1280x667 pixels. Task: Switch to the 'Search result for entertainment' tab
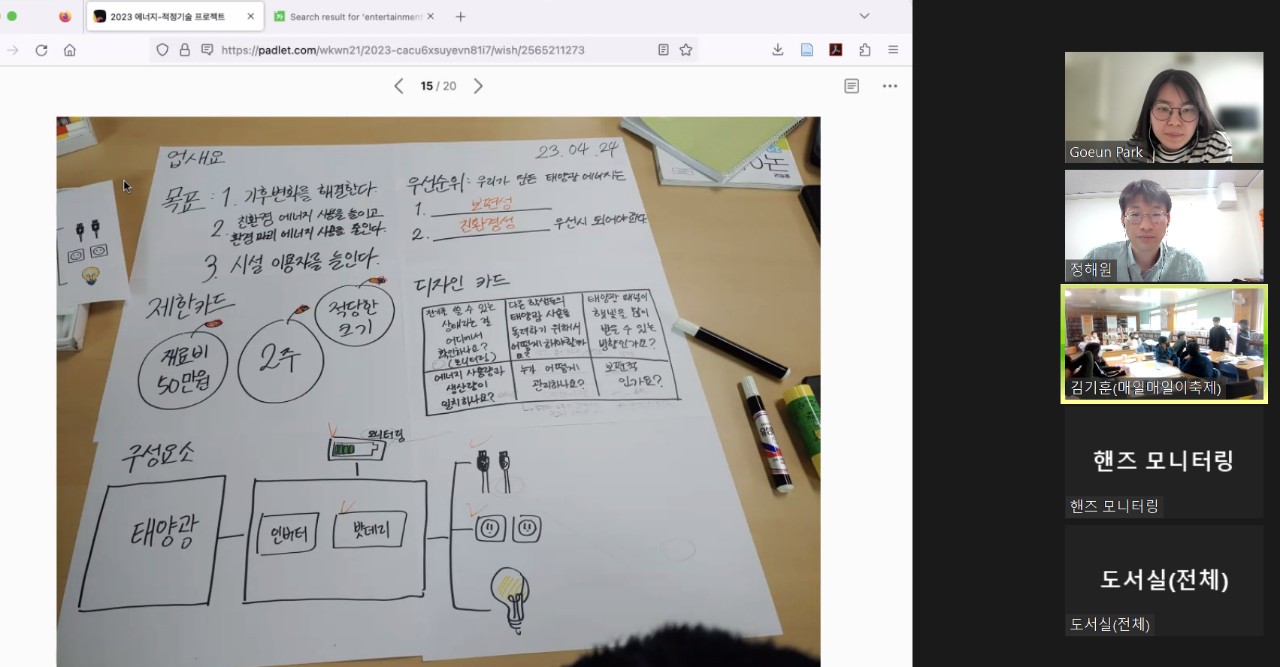355,17
